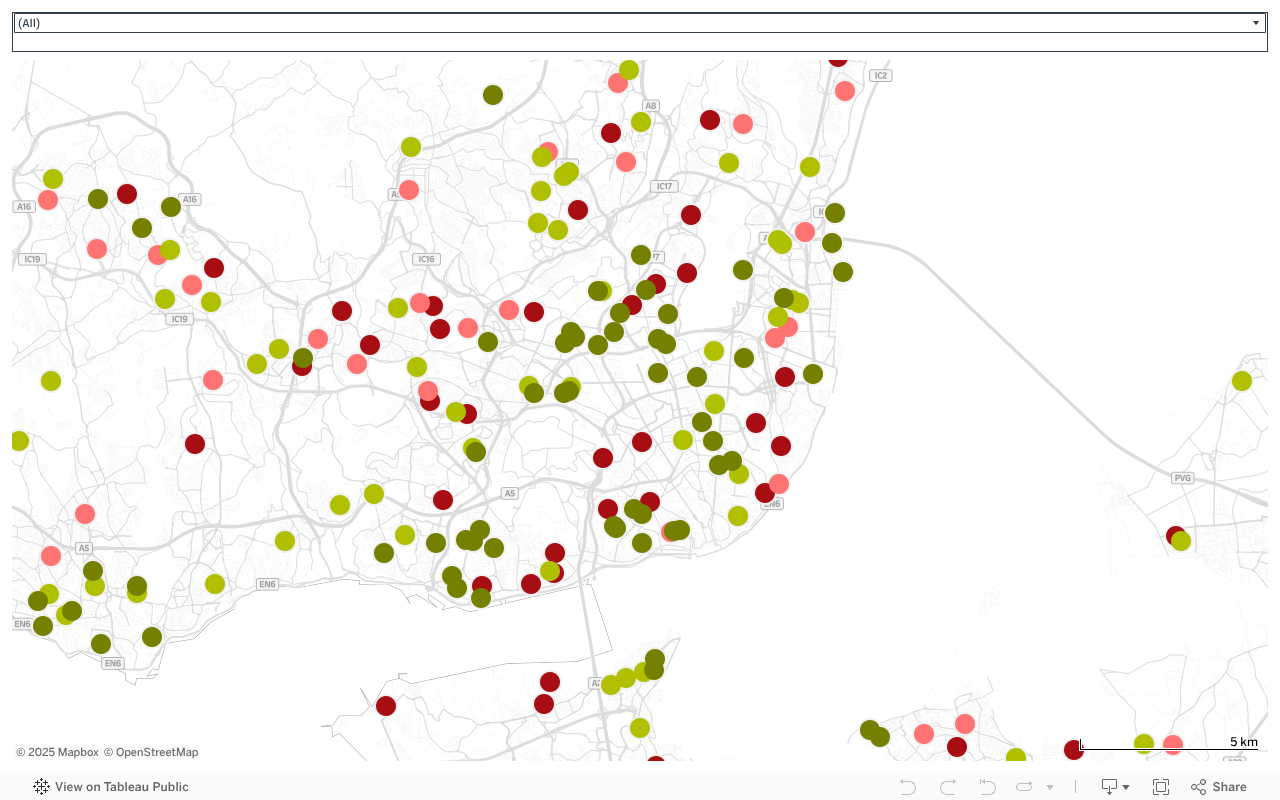Open the replay speed dropdown arrow

1049,787
